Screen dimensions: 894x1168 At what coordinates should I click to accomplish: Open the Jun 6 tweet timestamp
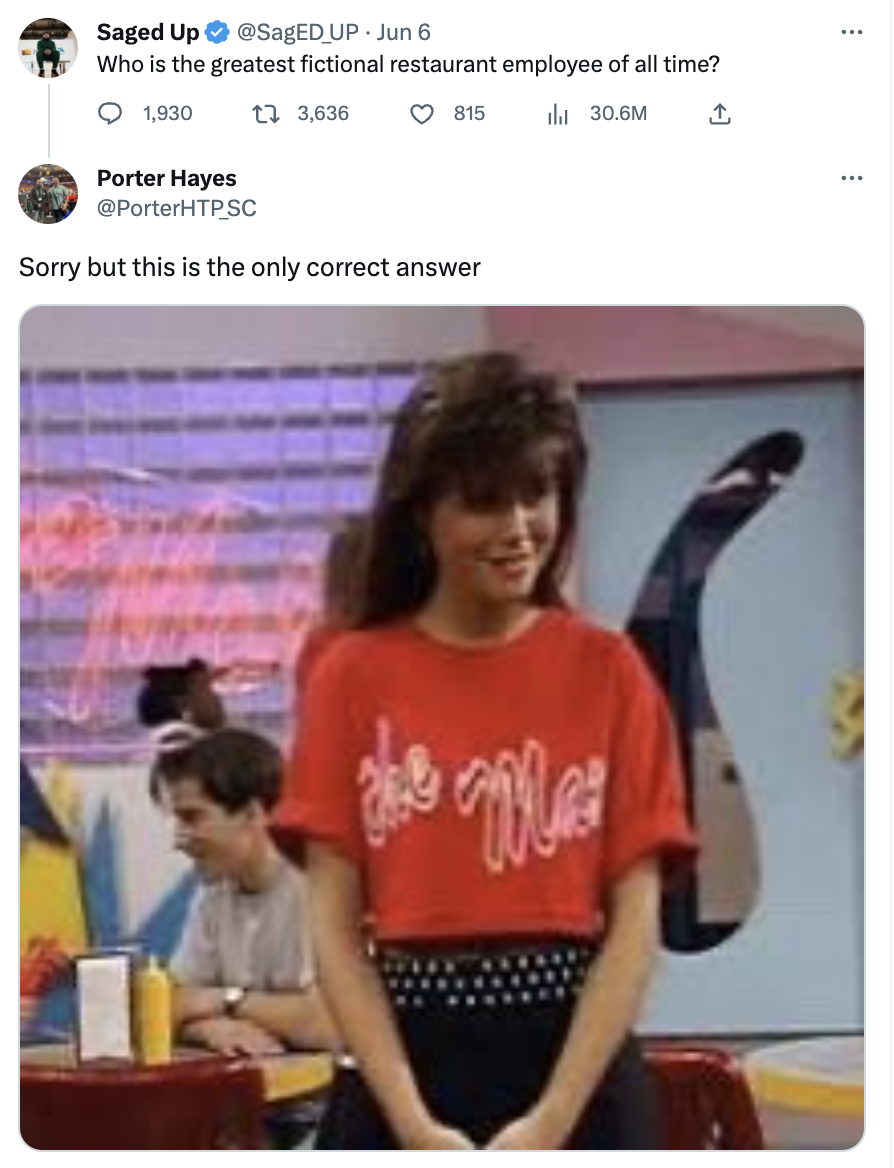(403, 32)
